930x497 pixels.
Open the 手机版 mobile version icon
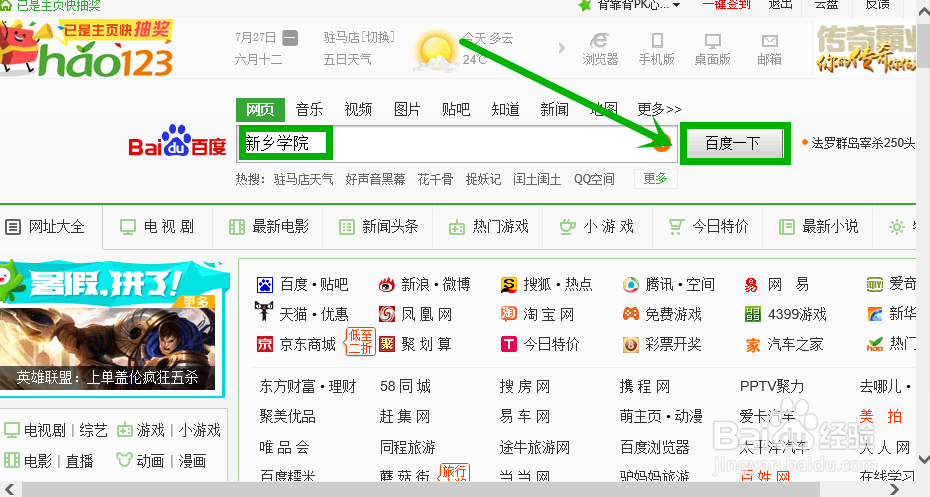tap(657, 48)
